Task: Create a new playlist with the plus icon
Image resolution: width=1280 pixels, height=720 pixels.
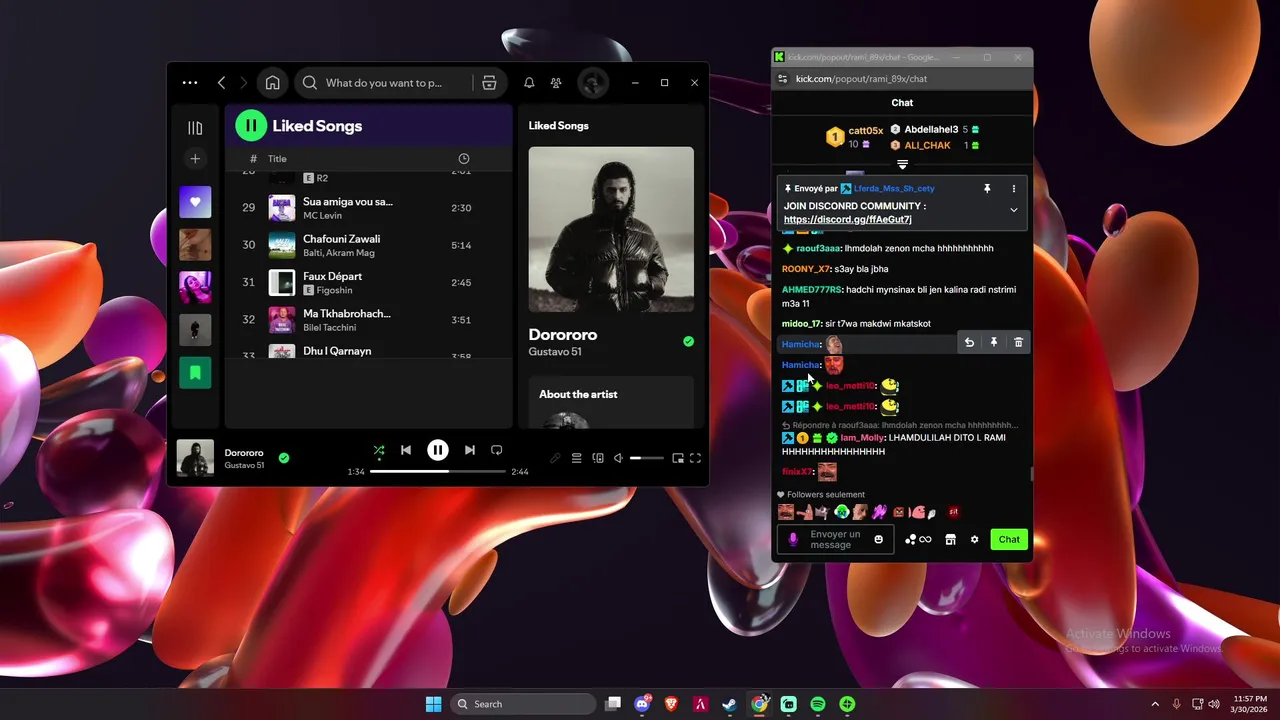Action: coord(195,159)
